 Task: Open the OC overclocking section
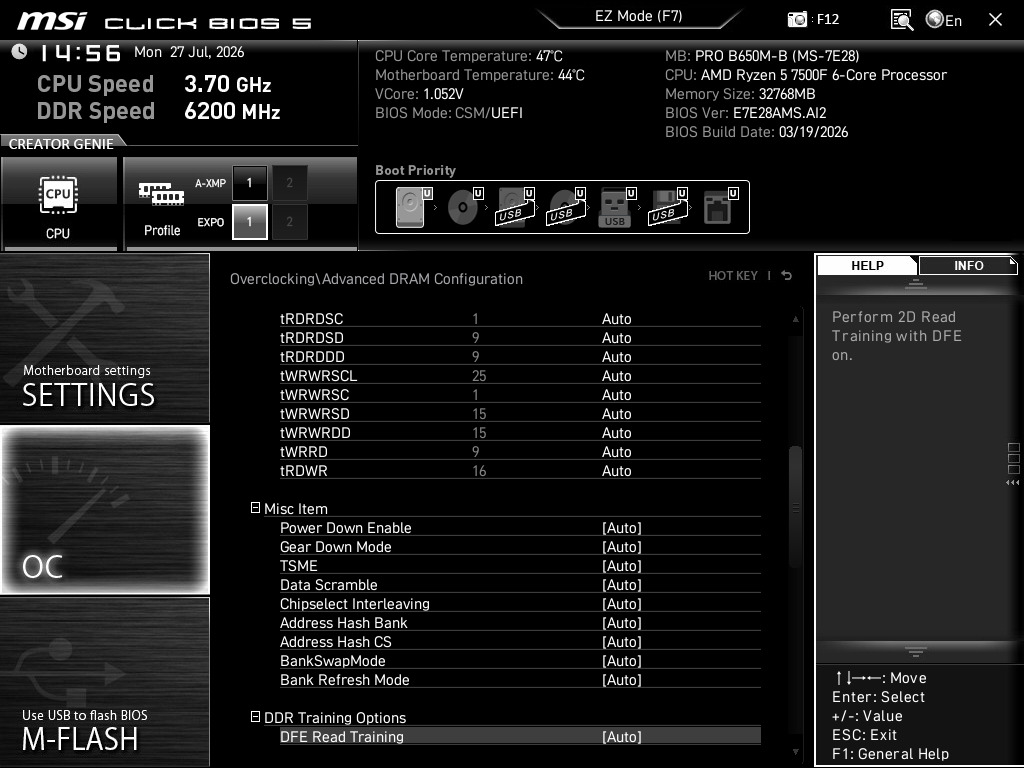click(x=105, y=510)
